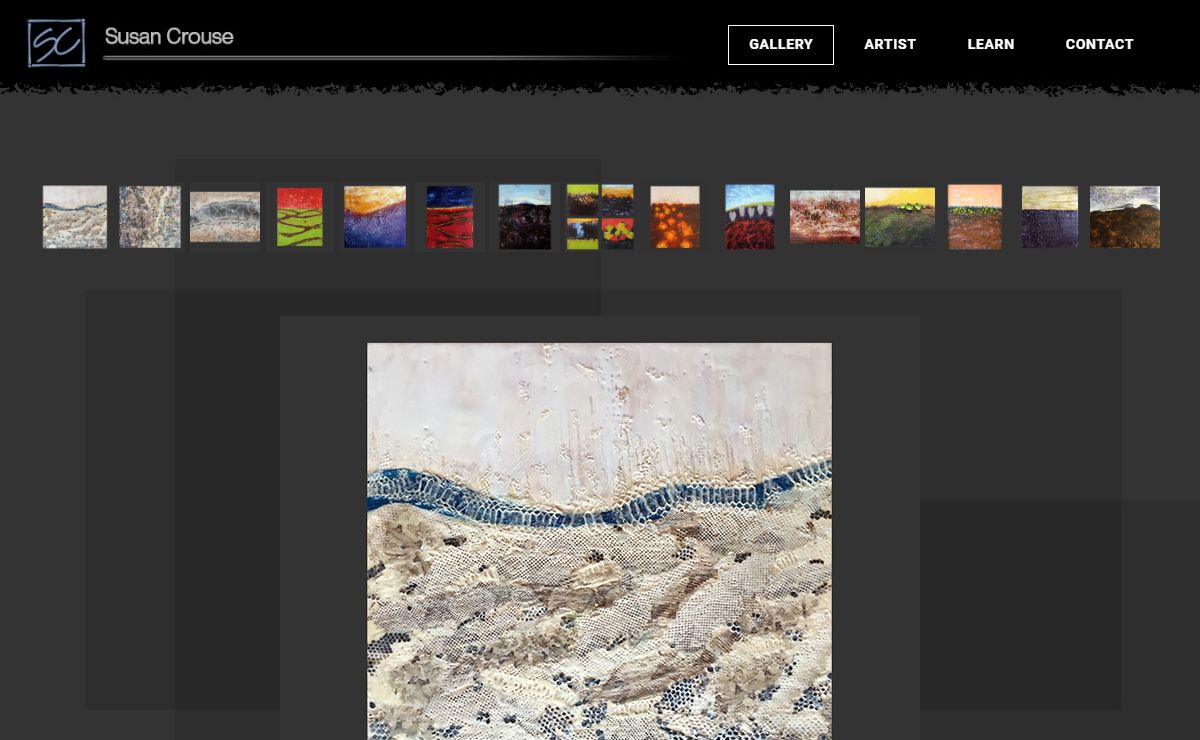Image resolution: width=1200 pixels, height=740 pixels.
Task: Open the four-panel grid thumbnail
Action: pos(600,217)
